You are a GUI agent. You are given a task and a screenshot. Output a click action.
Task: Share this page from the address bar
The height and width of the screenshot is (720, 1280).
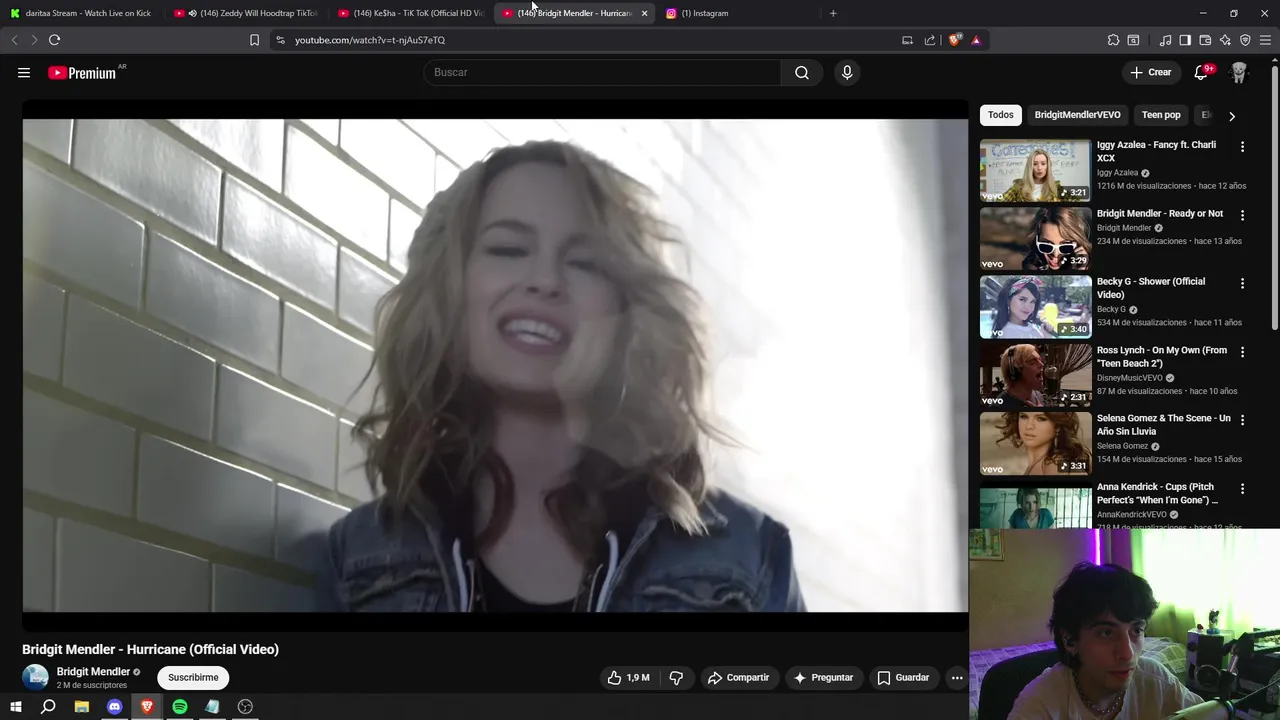930,40
